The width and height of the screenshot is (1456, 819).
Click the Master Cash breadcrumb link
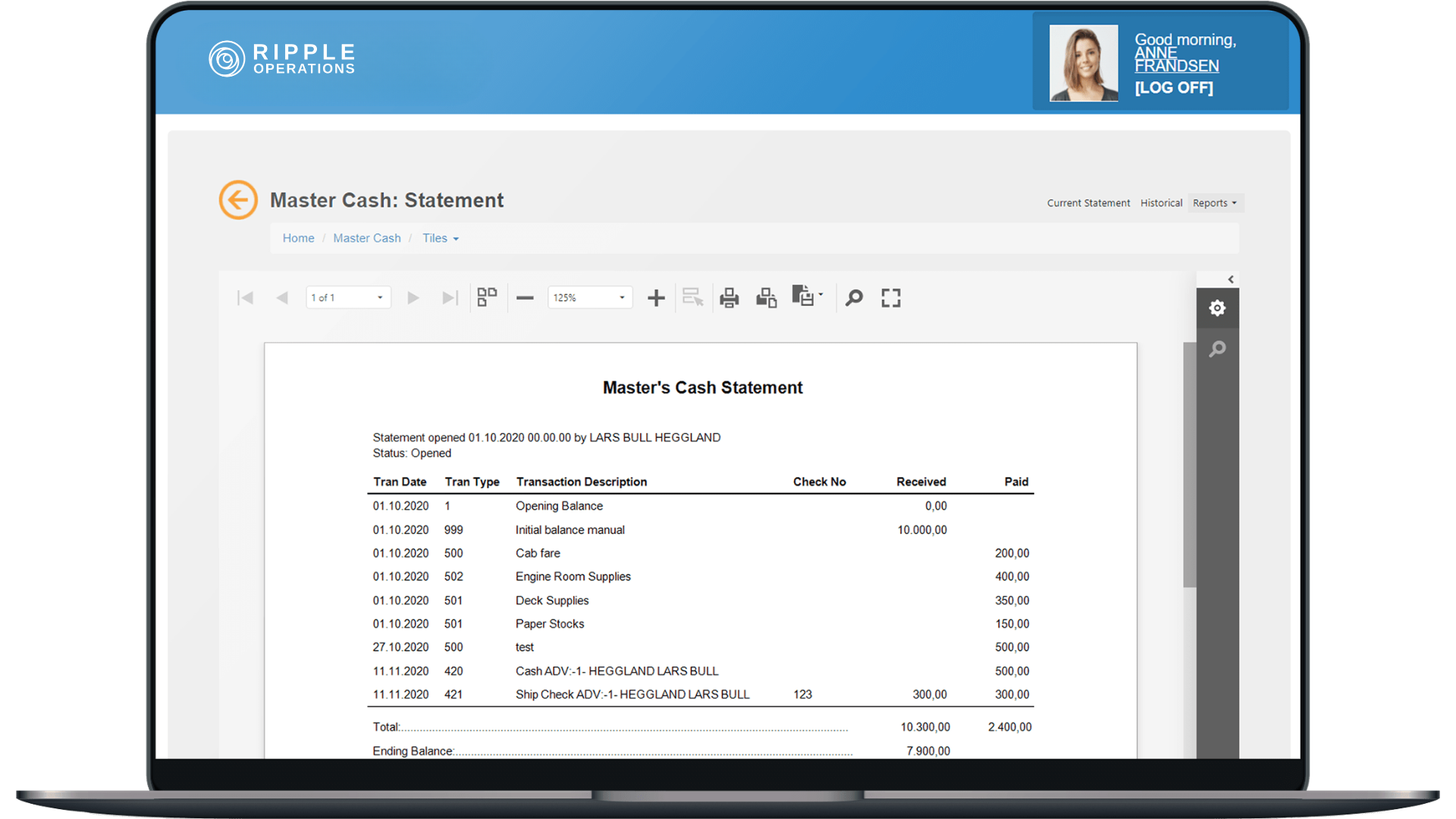pos(367,238)
